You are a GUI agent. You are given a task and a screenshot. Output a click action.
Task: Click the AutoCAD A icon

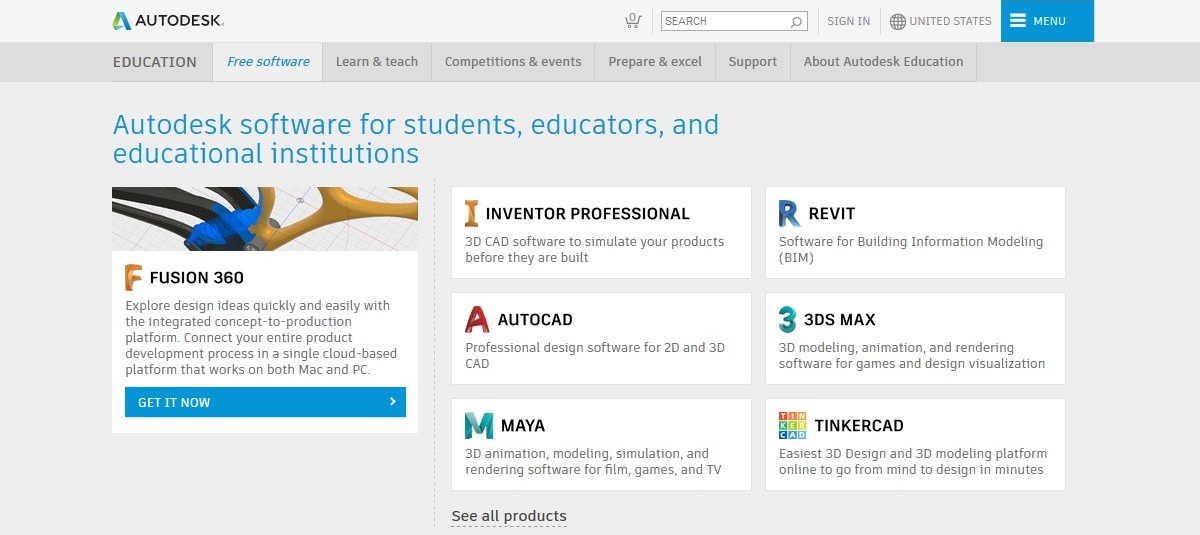click(477, 319)
